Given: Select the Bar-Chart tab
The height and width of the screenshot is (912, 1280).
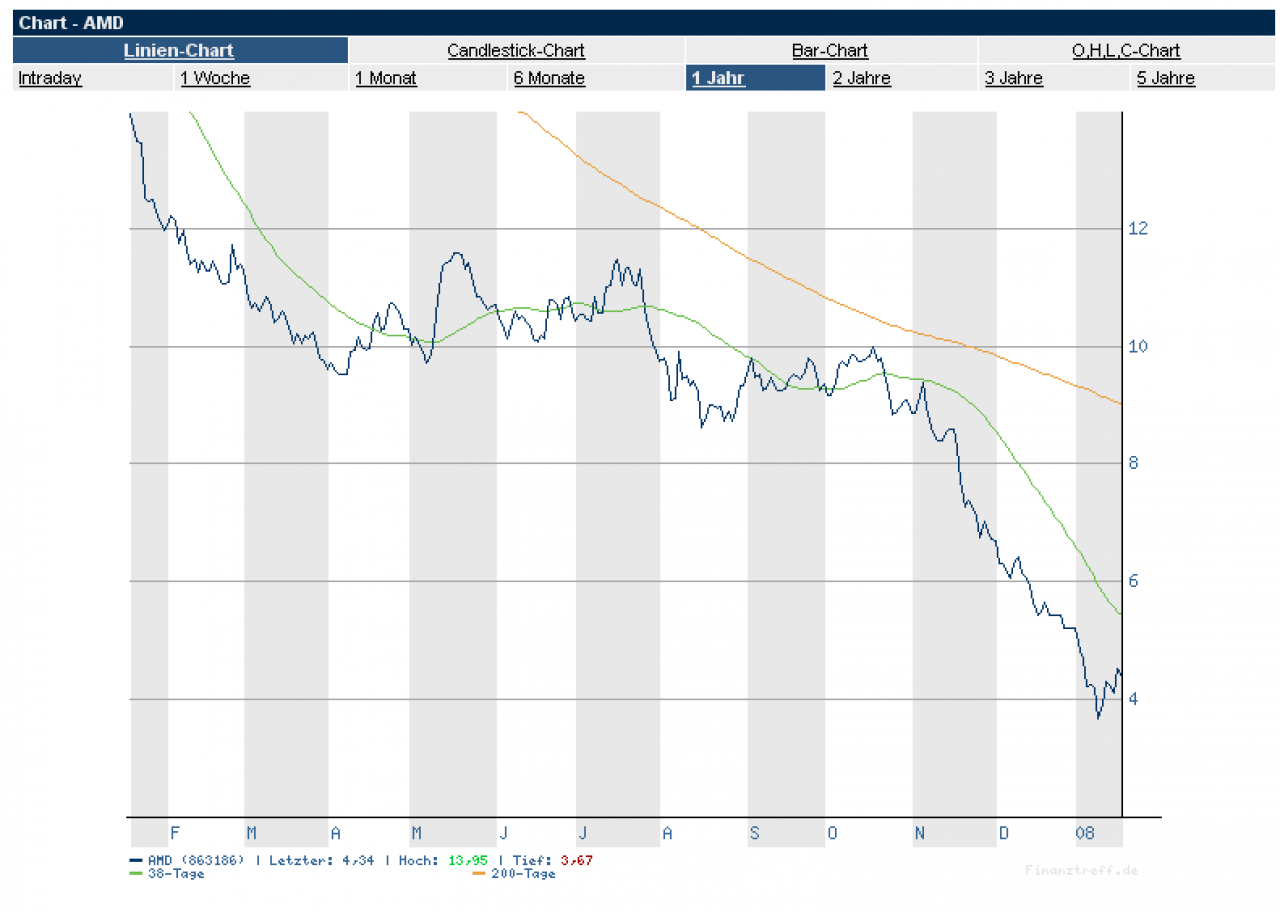Looking at the screenshot, I should (830, 50).
